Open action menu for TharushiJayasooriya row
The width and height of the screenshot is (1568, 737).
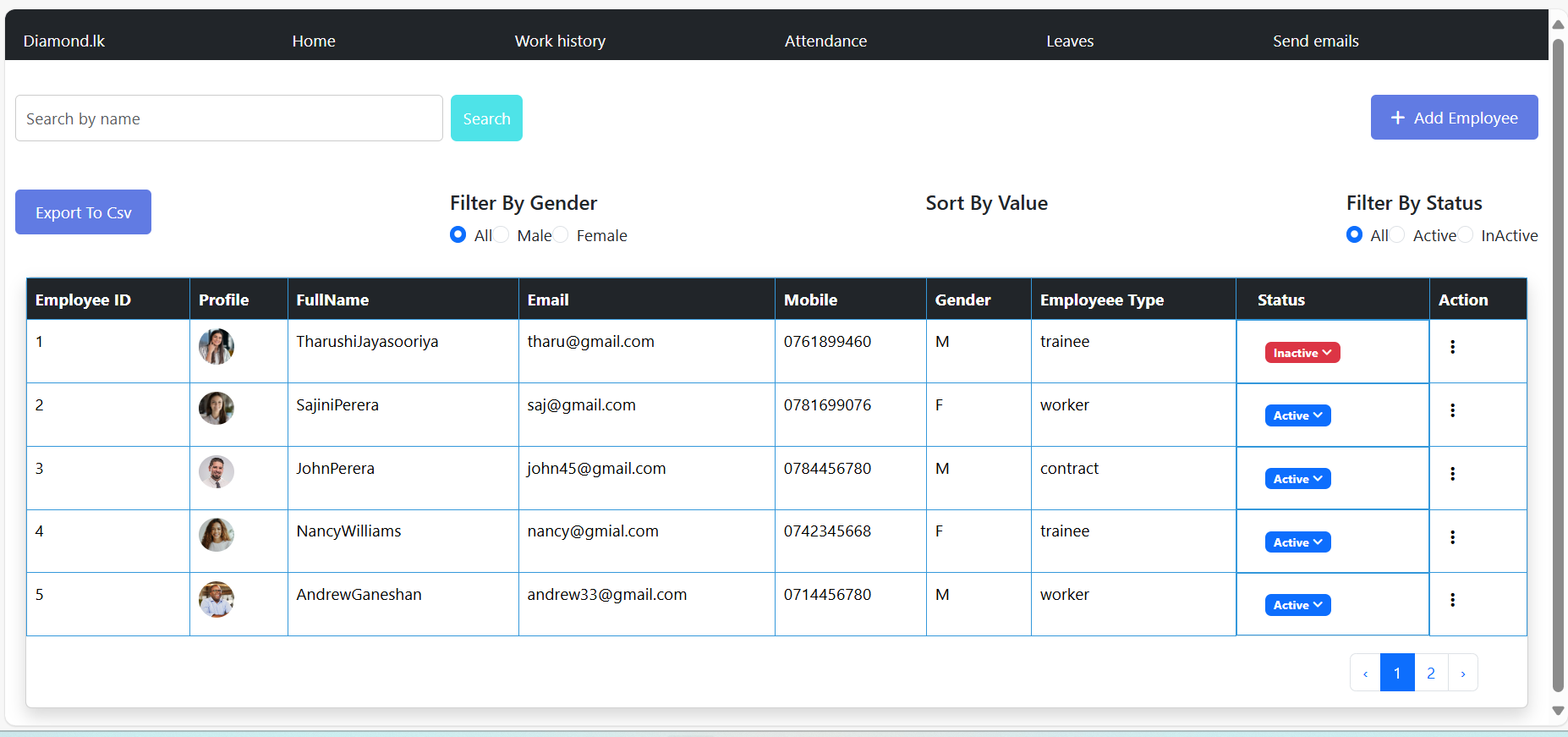tap(1452, 347)
